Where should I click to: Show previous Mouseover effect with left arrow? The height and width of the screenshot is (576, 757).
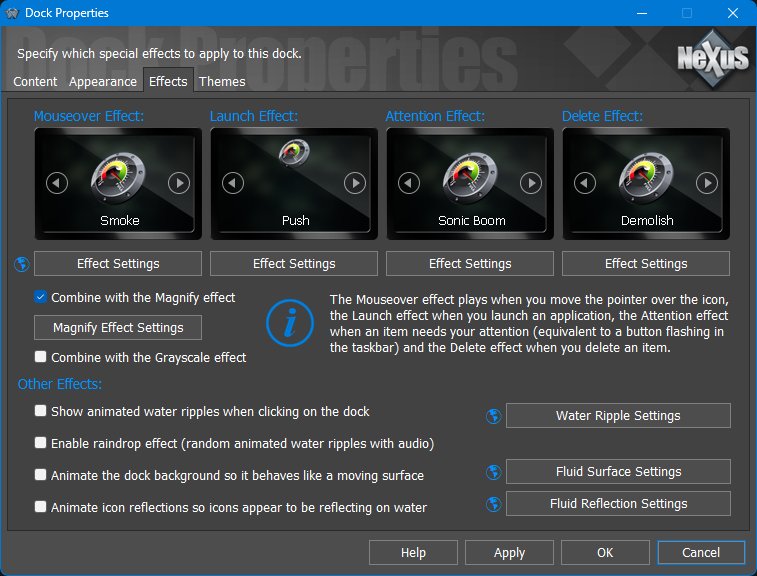click(57, 183)
